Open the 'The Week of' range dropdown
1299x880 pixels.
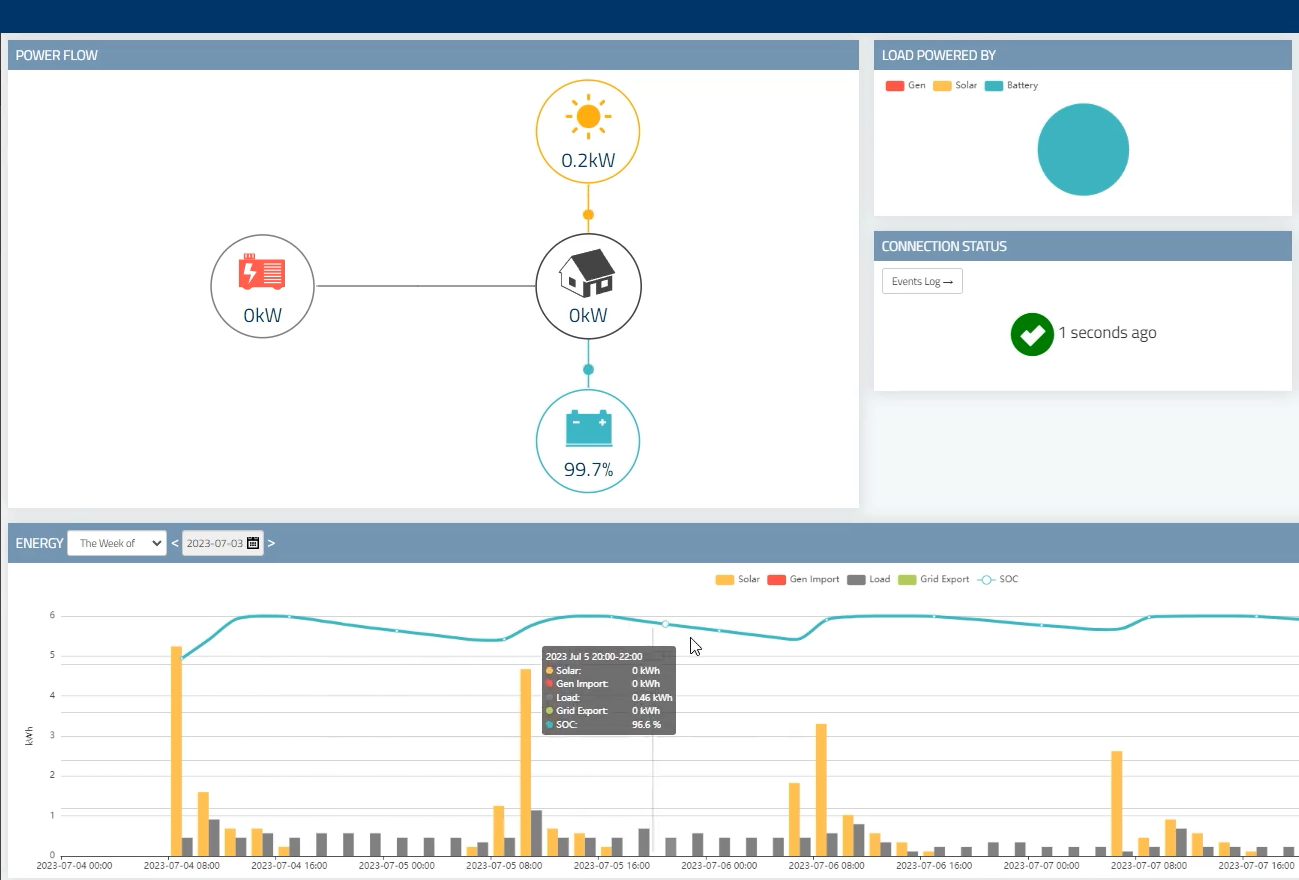tap(117, 543)
